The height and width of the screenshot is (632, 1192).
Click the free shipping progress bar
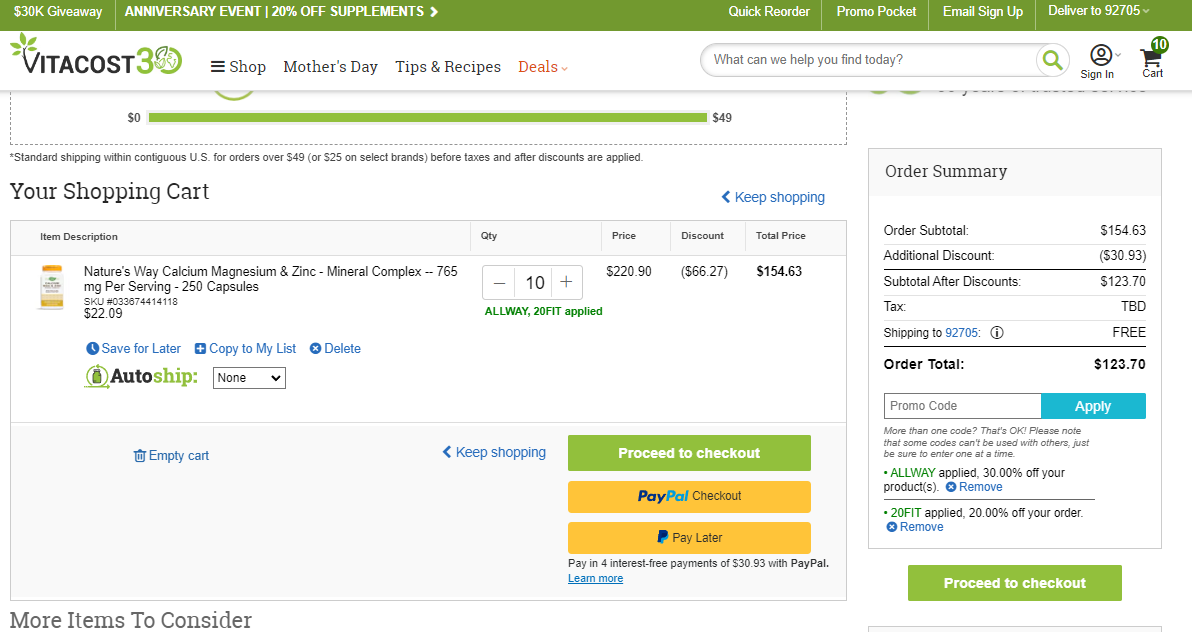click(x=427, y=118)
